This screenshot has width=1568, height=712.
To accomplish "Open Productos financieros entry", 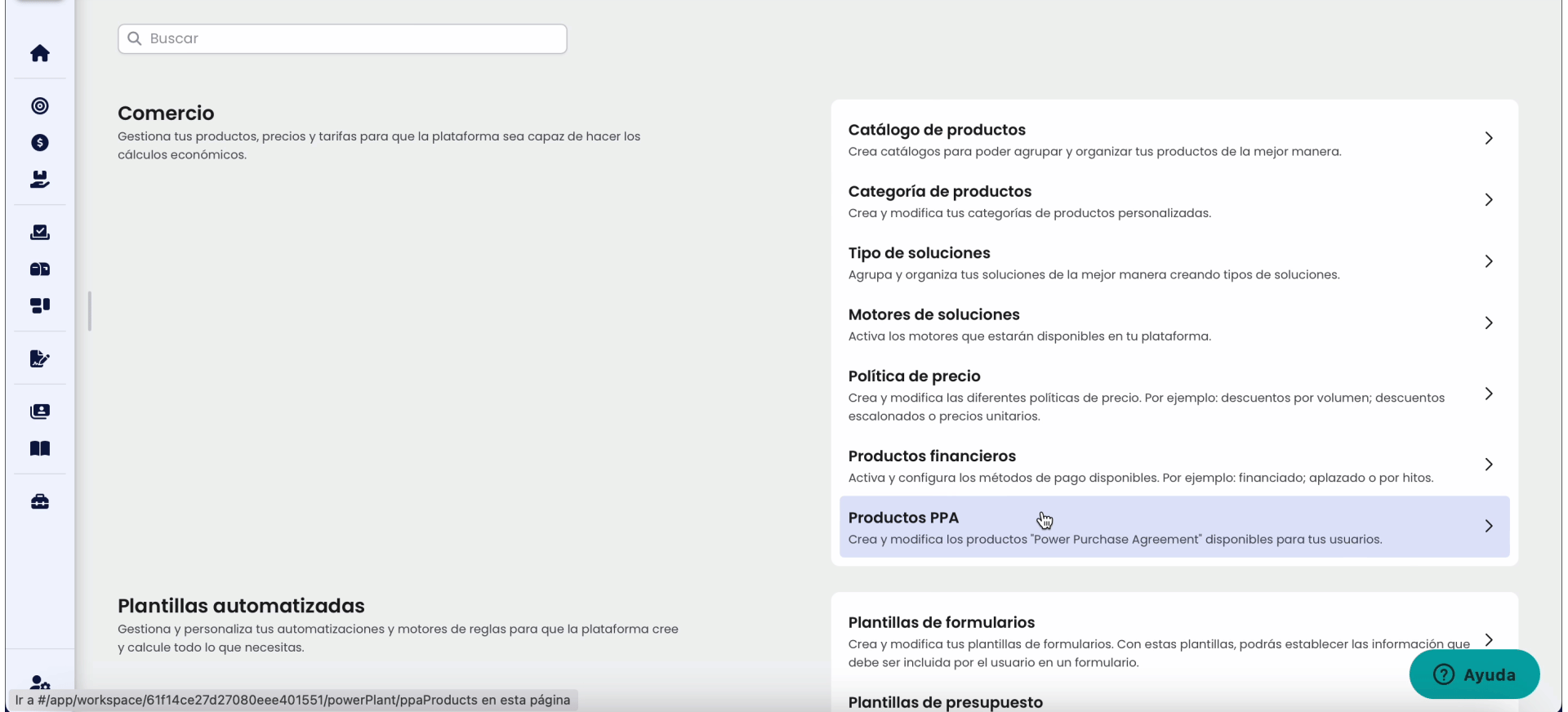I will coord(1174,465).
